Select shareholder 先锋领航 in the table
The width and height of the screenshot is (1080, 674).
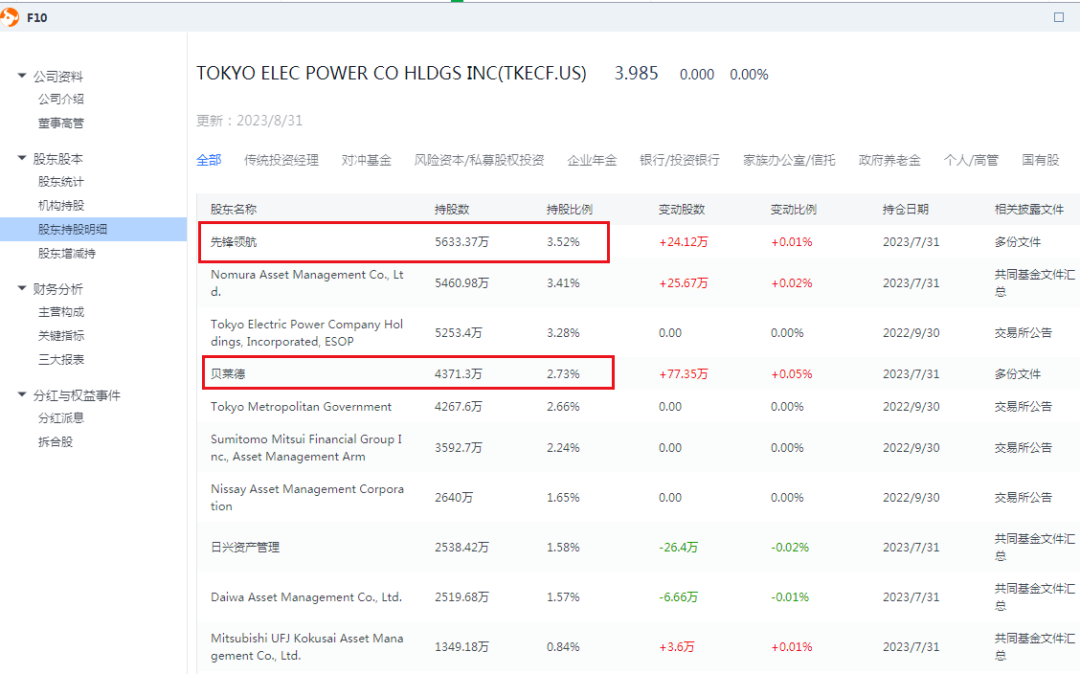pyautogui.click(x=233, y=242)
